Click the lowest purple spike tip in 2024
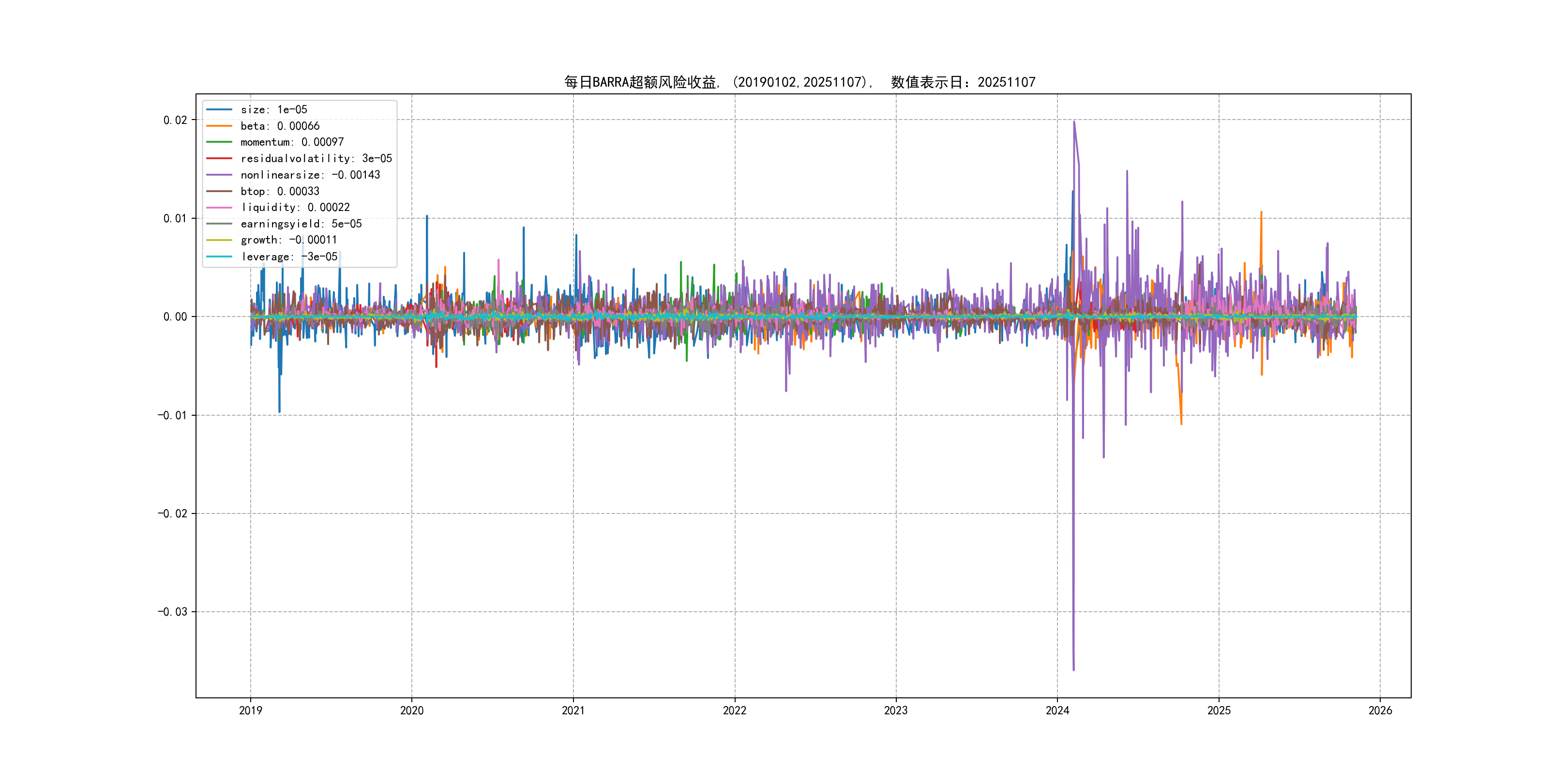 (x=1074, y=670)
